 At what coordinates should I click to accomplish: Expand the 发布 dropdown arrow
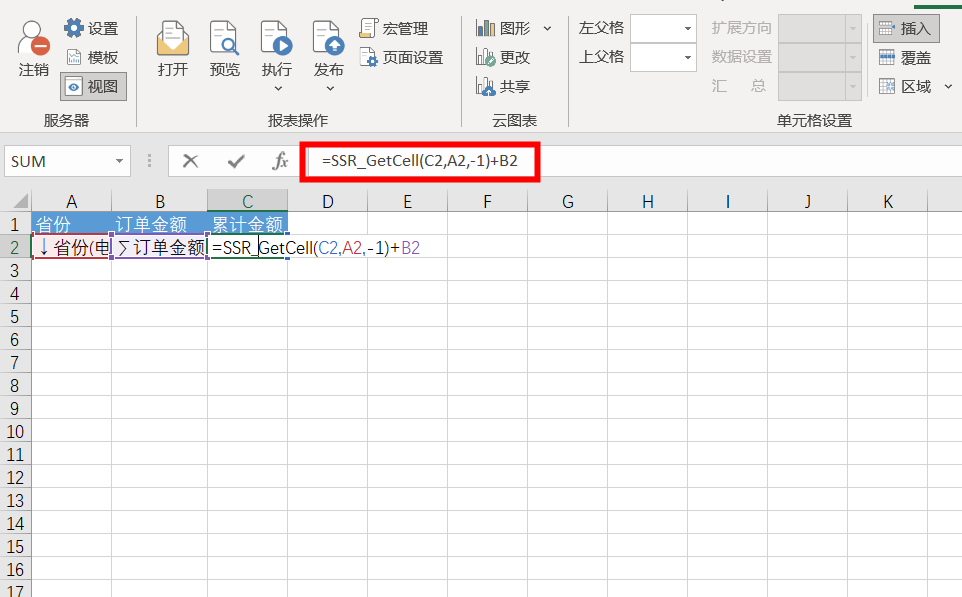pos(330,88)
